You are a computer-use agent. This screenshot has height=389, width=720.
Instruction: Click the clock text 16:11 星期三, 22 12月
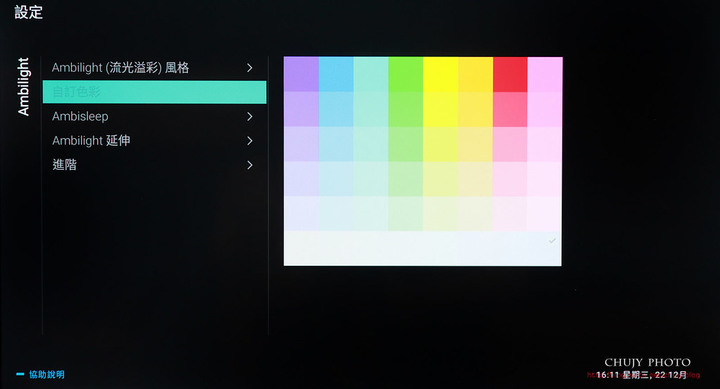641,375
